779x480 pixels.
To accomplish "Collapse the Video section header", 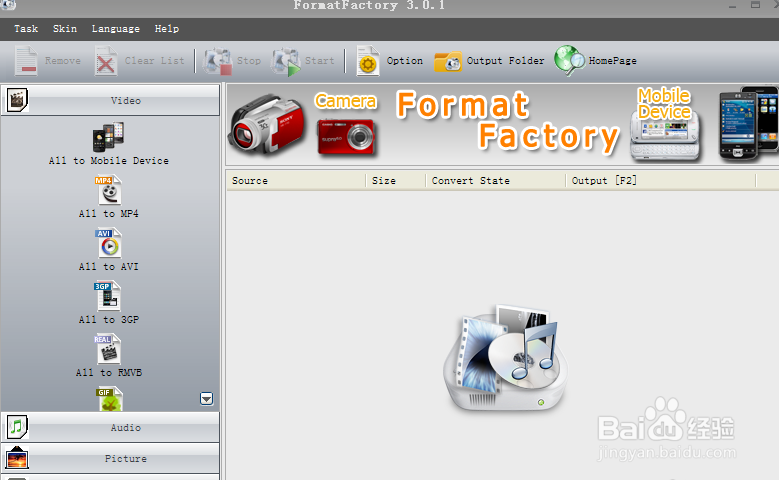I will tap(110, 100).
